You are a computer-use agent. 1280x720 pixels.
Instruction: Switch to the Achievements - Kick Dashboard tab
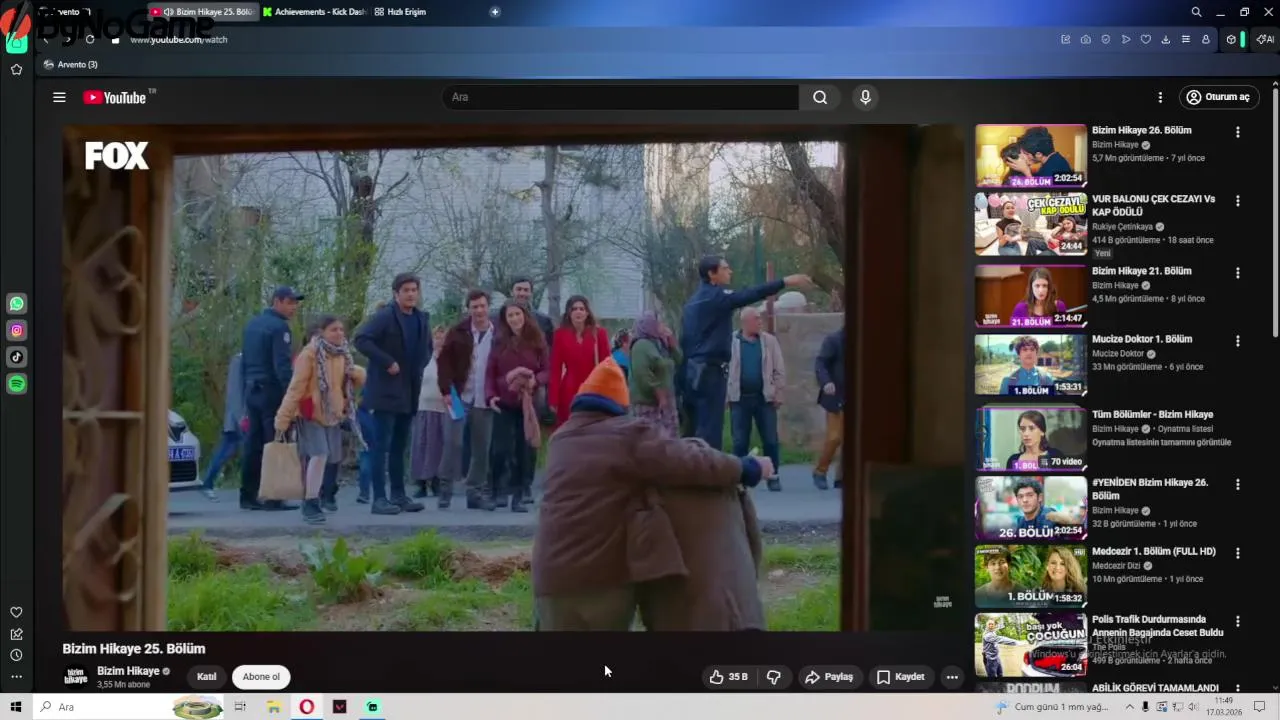[315, 12]
